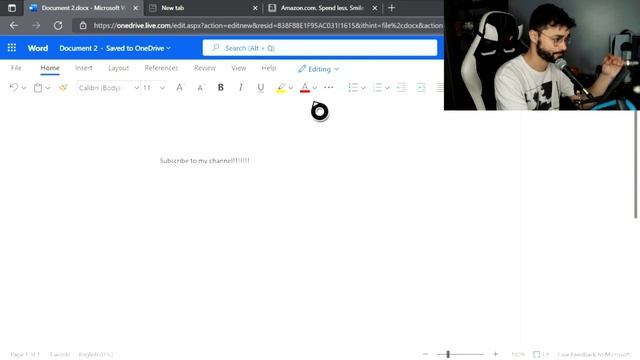Click the Shrink Font icon

(200, 88)
